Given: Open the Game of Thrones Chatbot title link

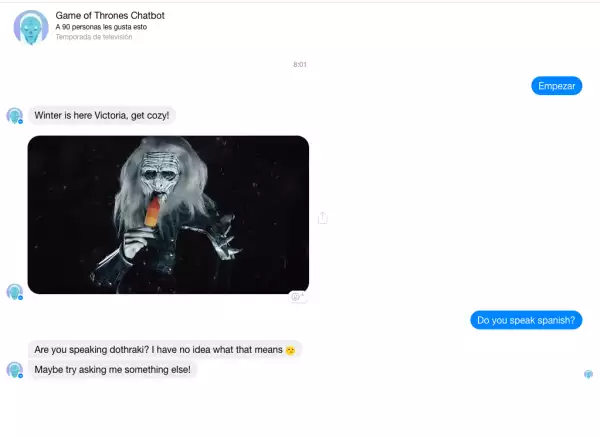Looking at the screenshot, I should [110, 16].
